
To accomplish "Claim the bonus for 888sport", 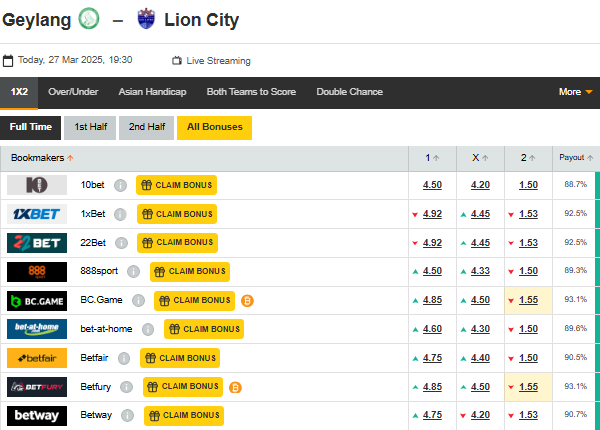I will click(190, 272).
